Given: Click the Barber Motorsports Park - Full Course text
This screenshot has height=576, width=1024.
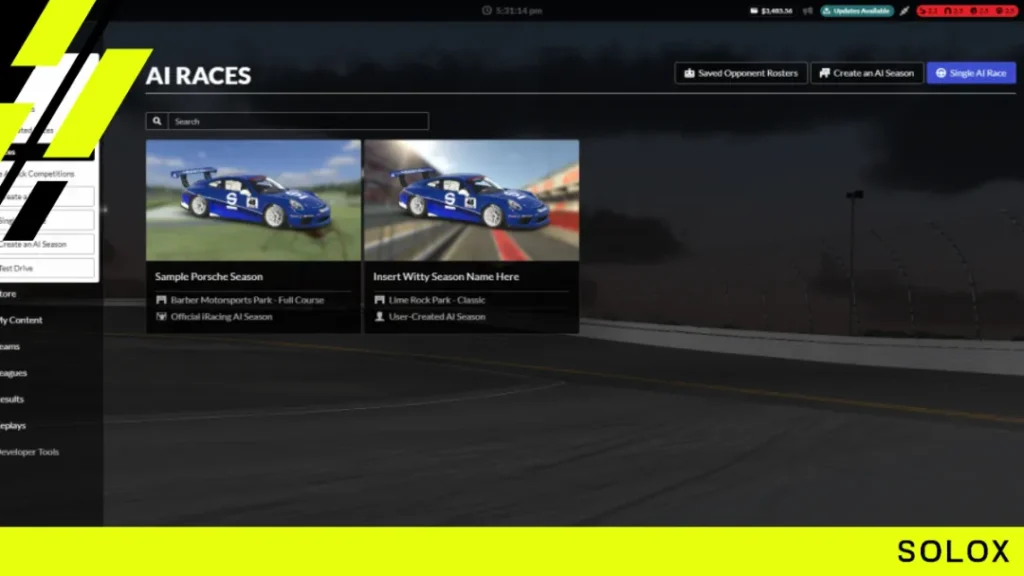Looking at the screenshot, I should tap(248, 300).
